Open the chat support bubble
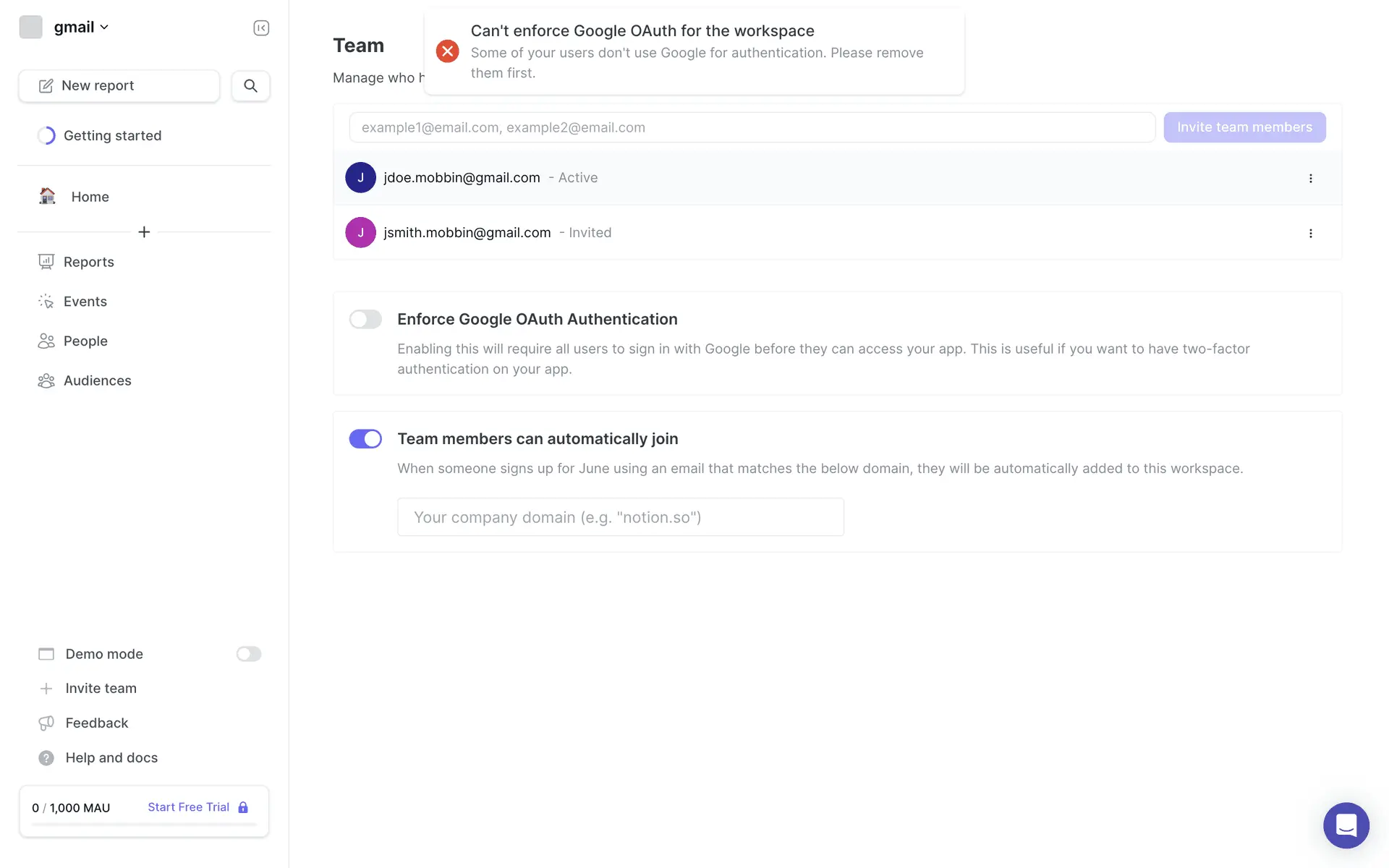The width and height of the screenshot is (1389, 868). [1346, 825]
